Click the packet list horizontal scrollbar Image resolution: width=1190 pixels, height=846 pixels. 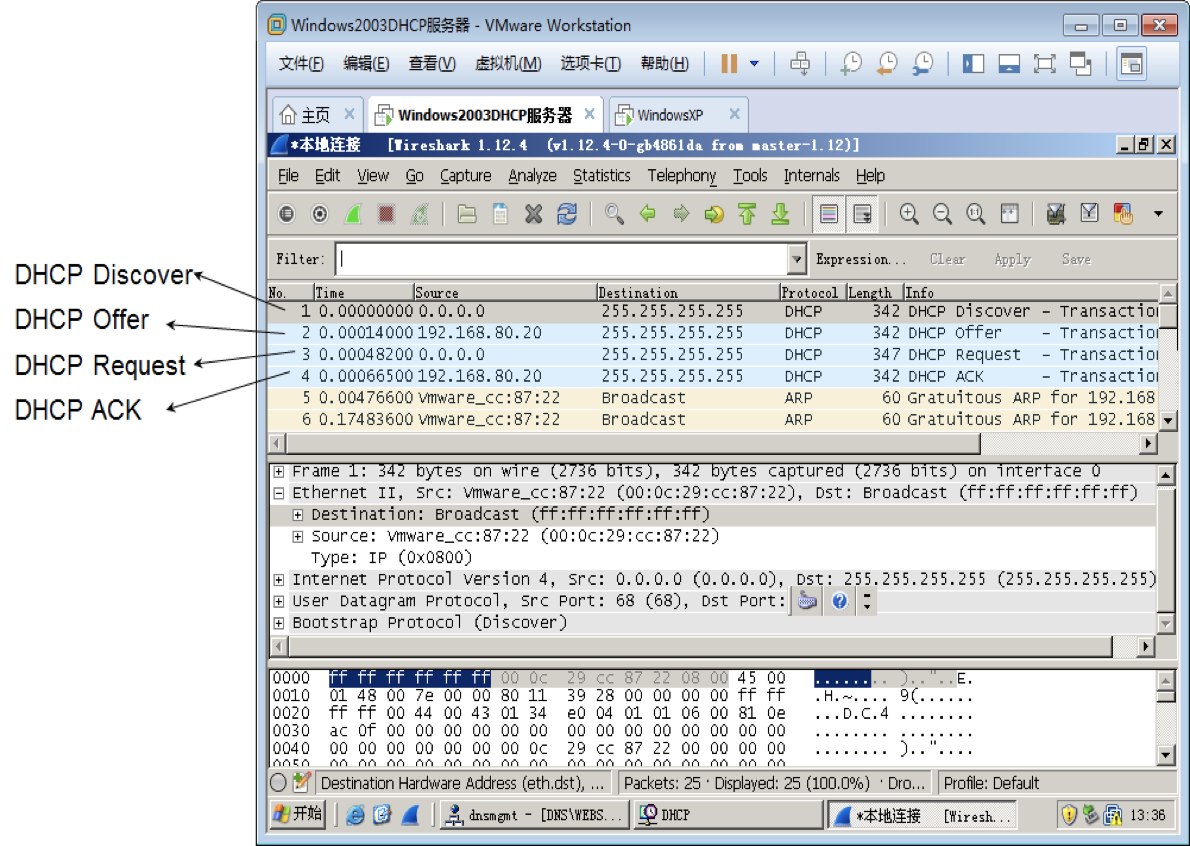(x=634, y=443)
